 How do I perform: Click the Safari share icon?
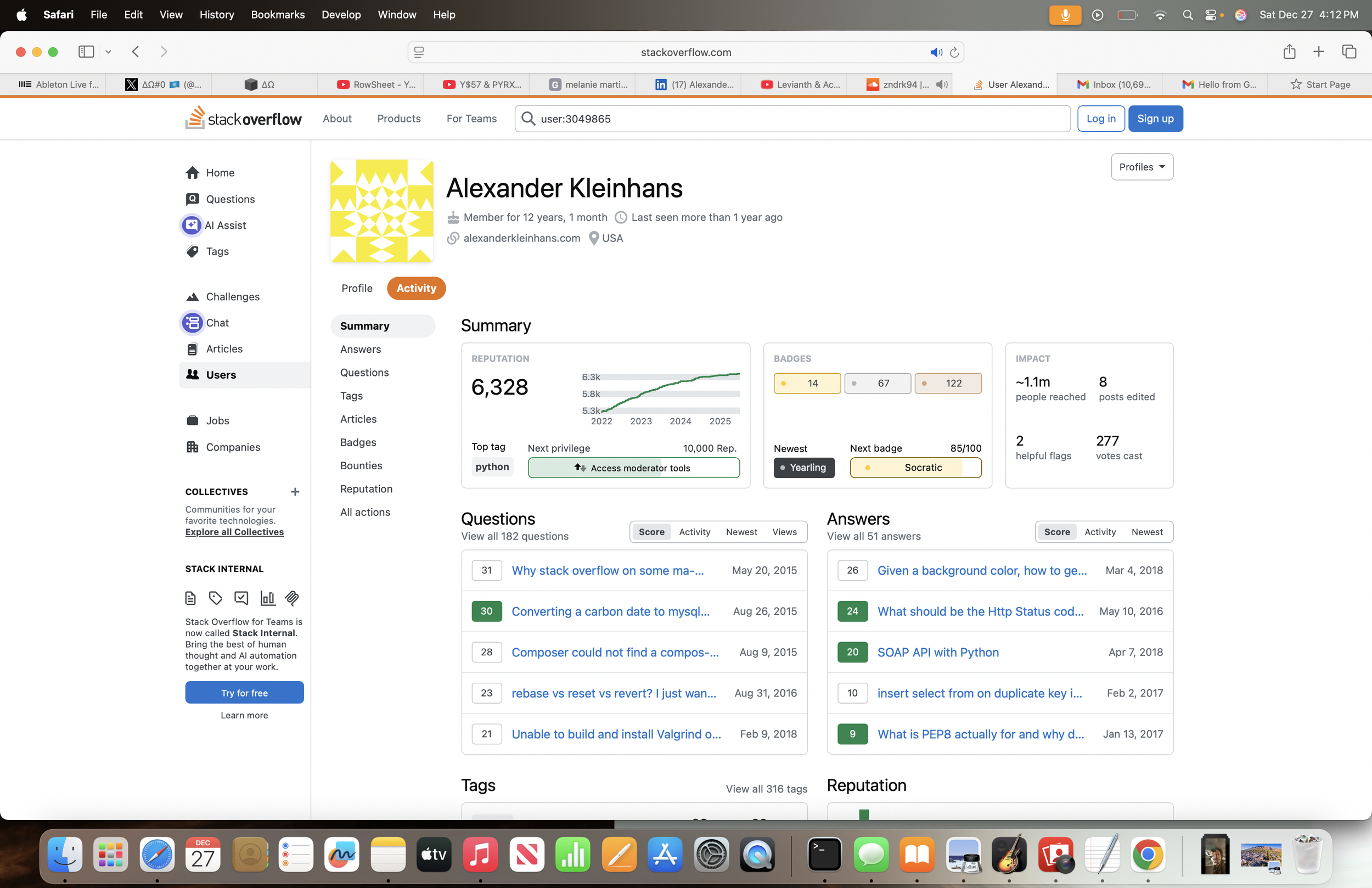[1289, 52]
